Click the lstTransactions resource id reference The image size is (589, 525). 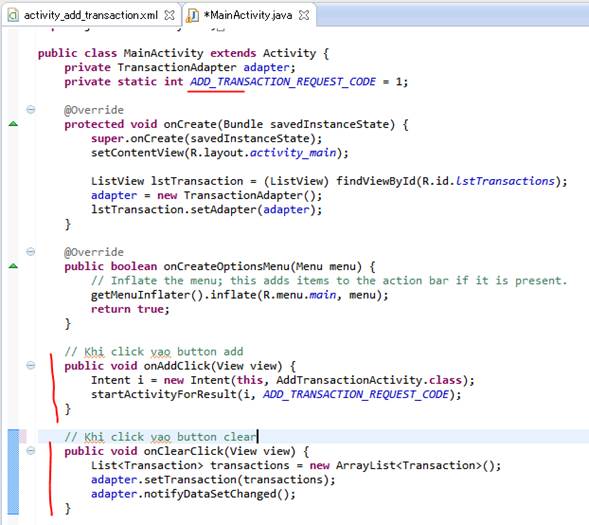coord(505,181)
